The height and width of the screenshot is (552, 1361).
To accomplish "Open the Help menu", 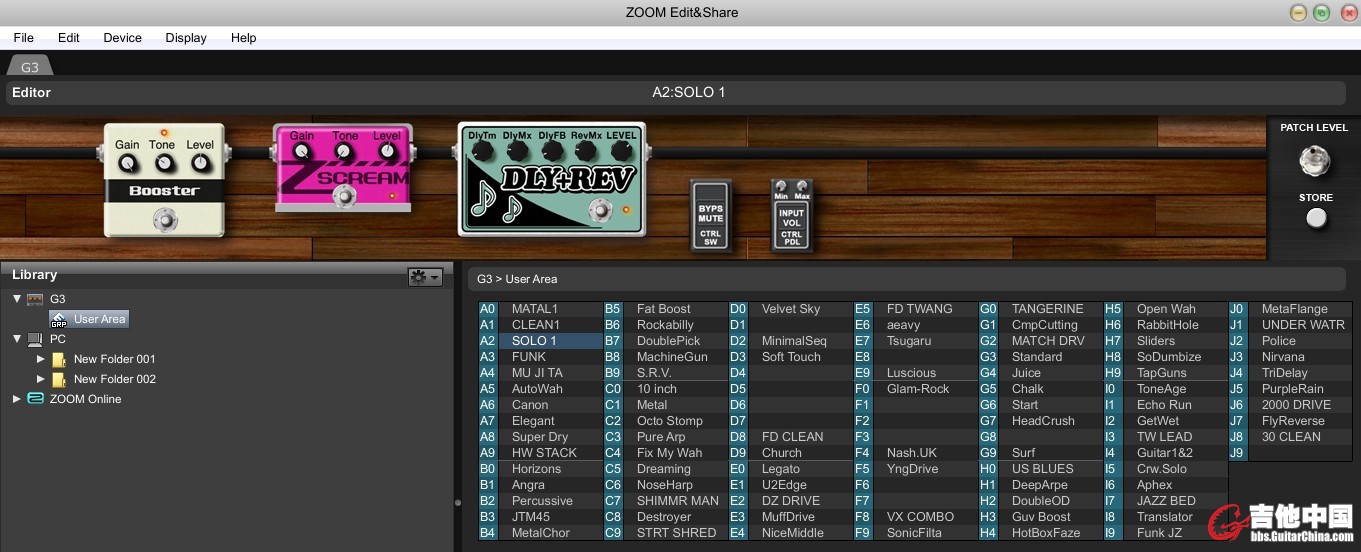I will [243, 37].
